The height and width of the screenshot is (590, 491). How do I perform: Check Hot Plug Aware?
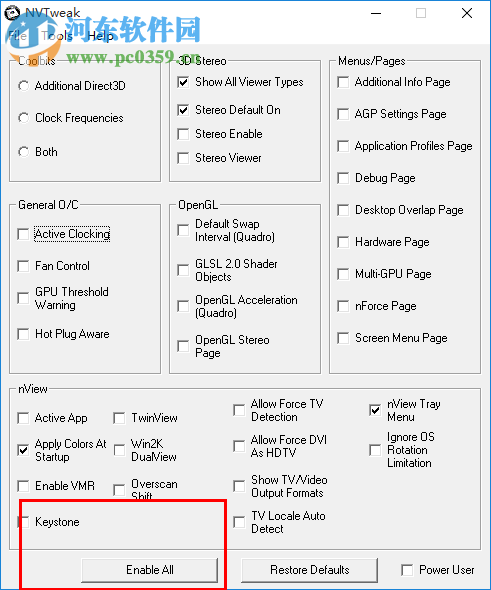pos(23,334)
